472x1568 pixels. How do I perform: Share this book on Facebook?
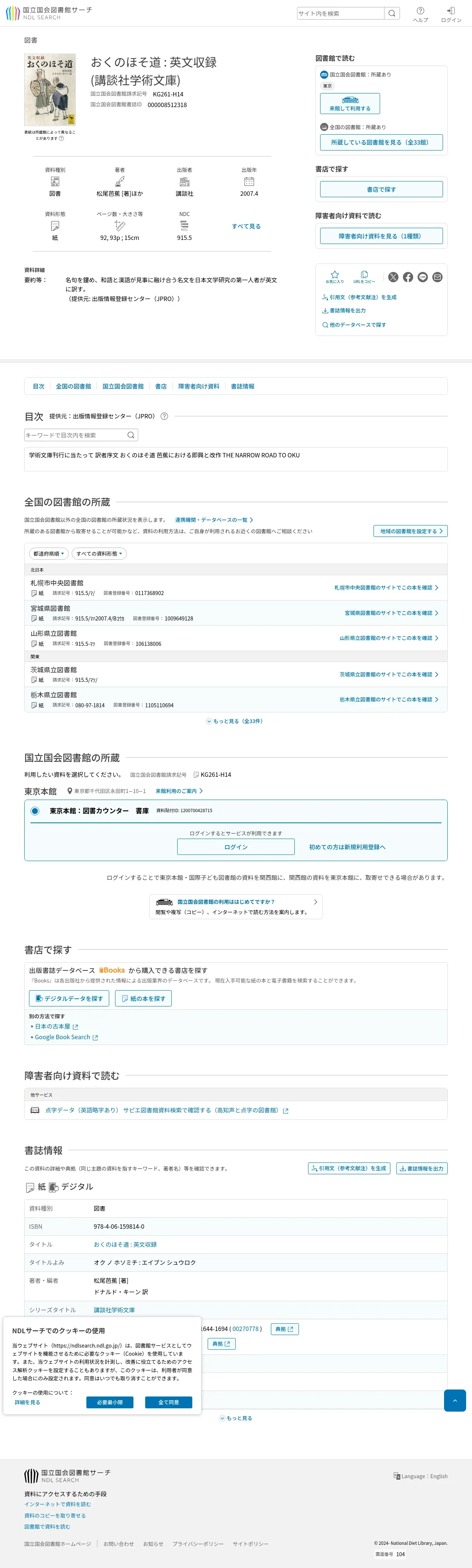[408, 277]
